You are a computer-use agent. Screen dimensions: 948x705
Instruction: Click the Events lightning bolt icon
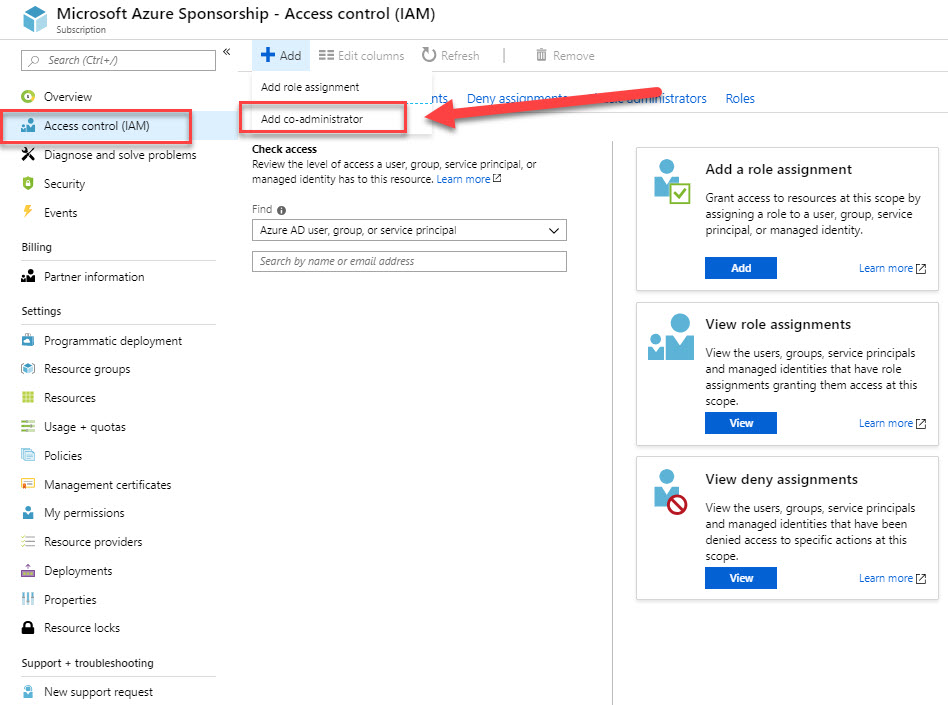coord(28,212)
